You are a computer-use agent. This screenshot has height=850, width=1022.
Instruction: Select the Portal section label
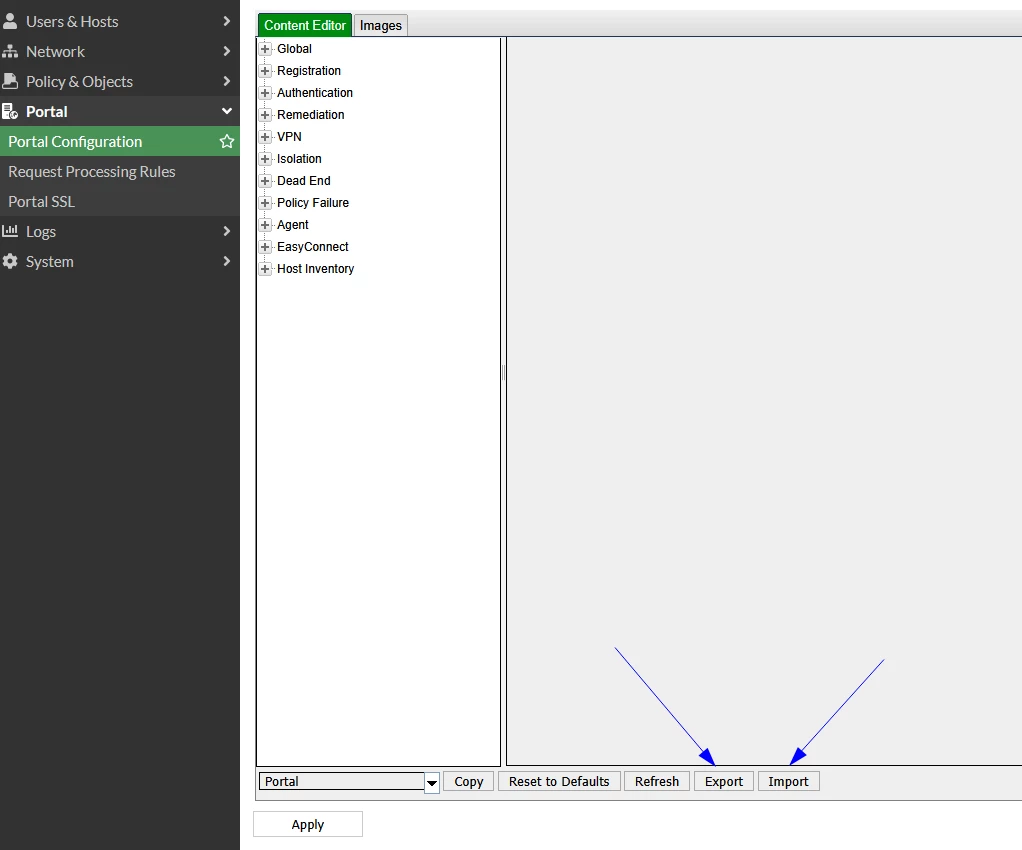[47, 111]
